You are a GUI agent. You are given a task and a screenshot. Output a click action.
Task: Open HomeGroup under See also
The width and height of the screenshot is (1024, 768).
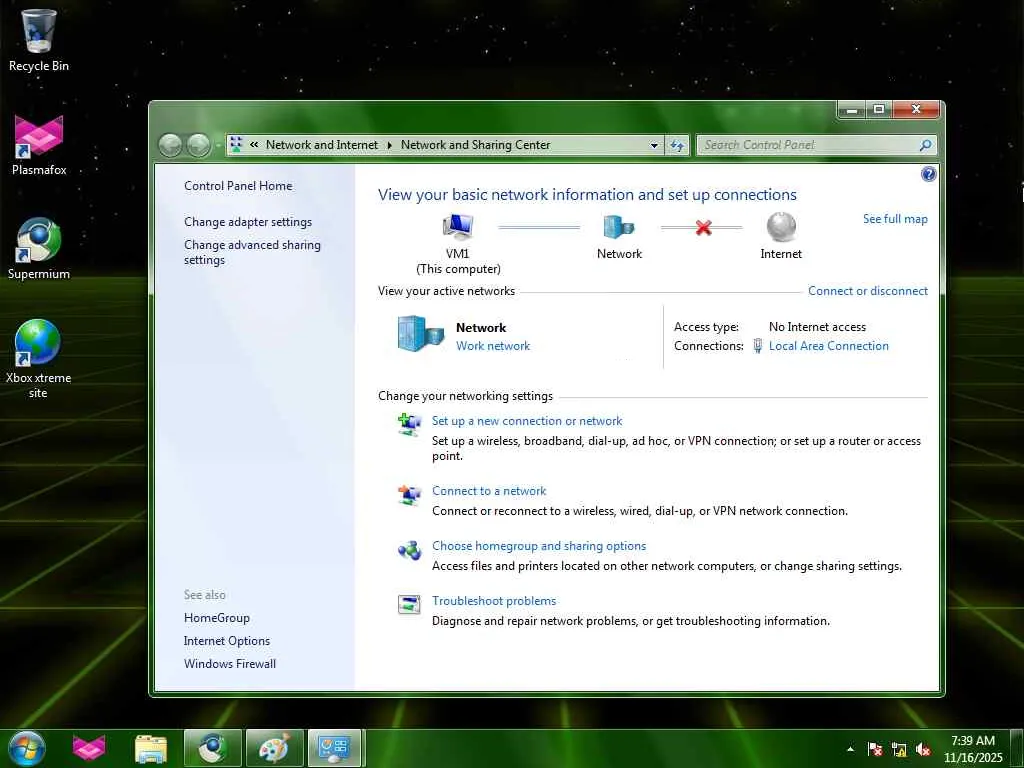217,618
